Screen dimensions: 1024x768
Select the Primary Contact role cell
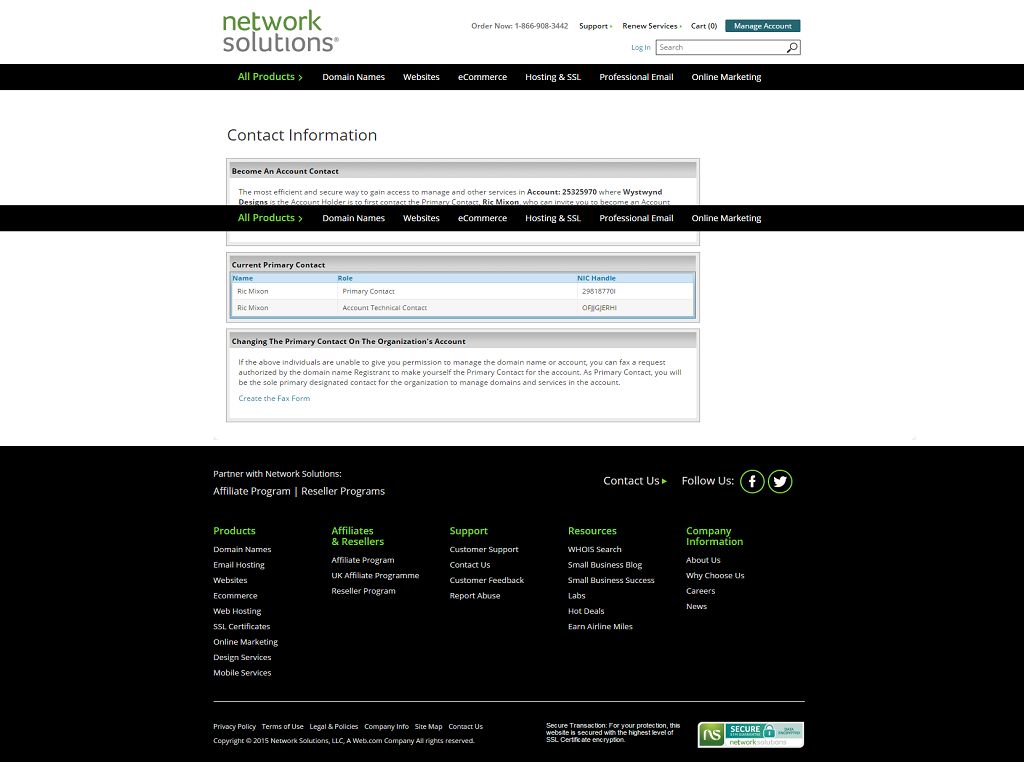pyautogui.click(x=368, y=291)
